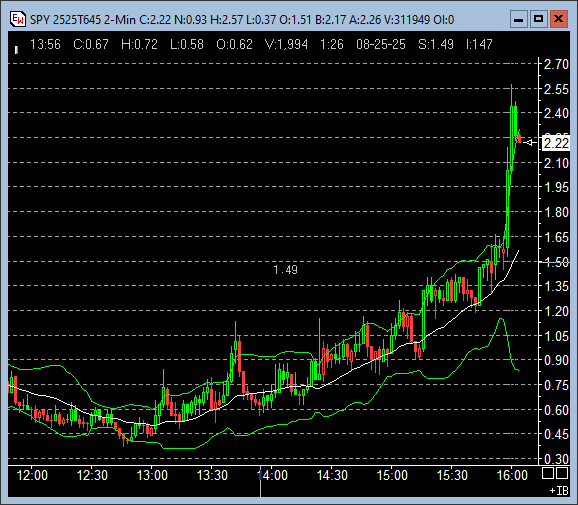Screen dimensions: 578x505
Task: Click the 14:00 time axis label
Action: tap(272, 475)
